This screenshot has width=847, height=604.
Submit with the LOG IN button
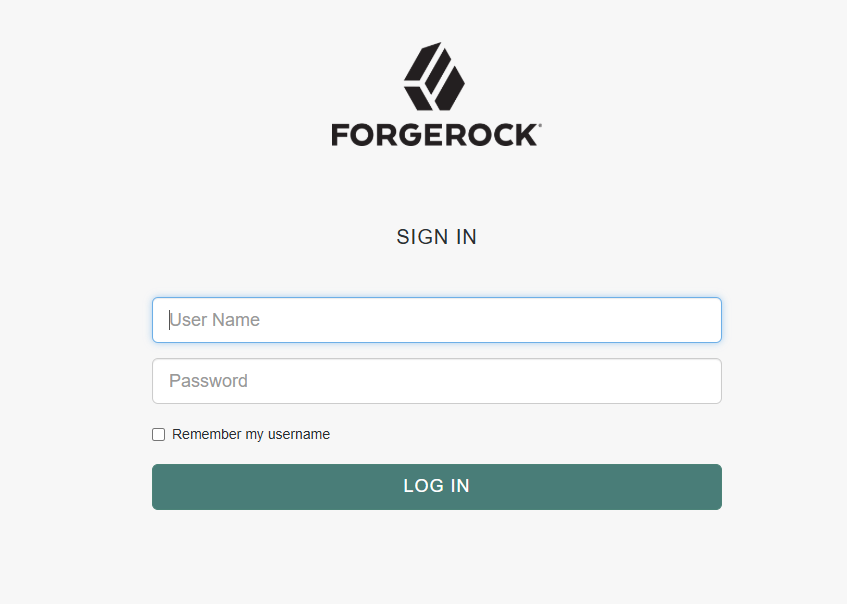pos(436,487)
